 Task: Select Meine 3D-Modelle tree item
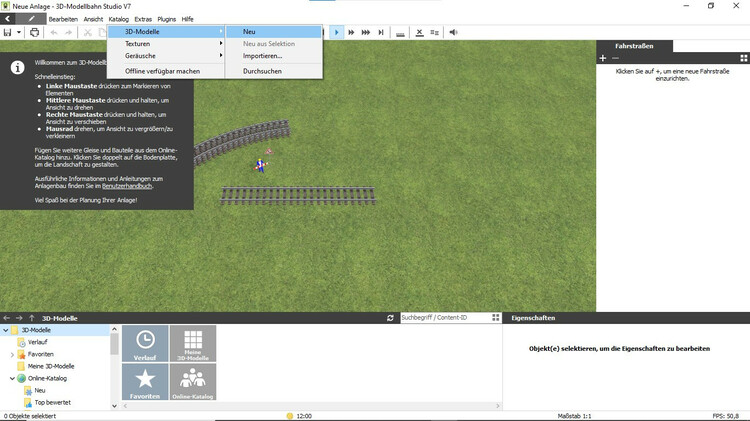(x=51, y=366)
